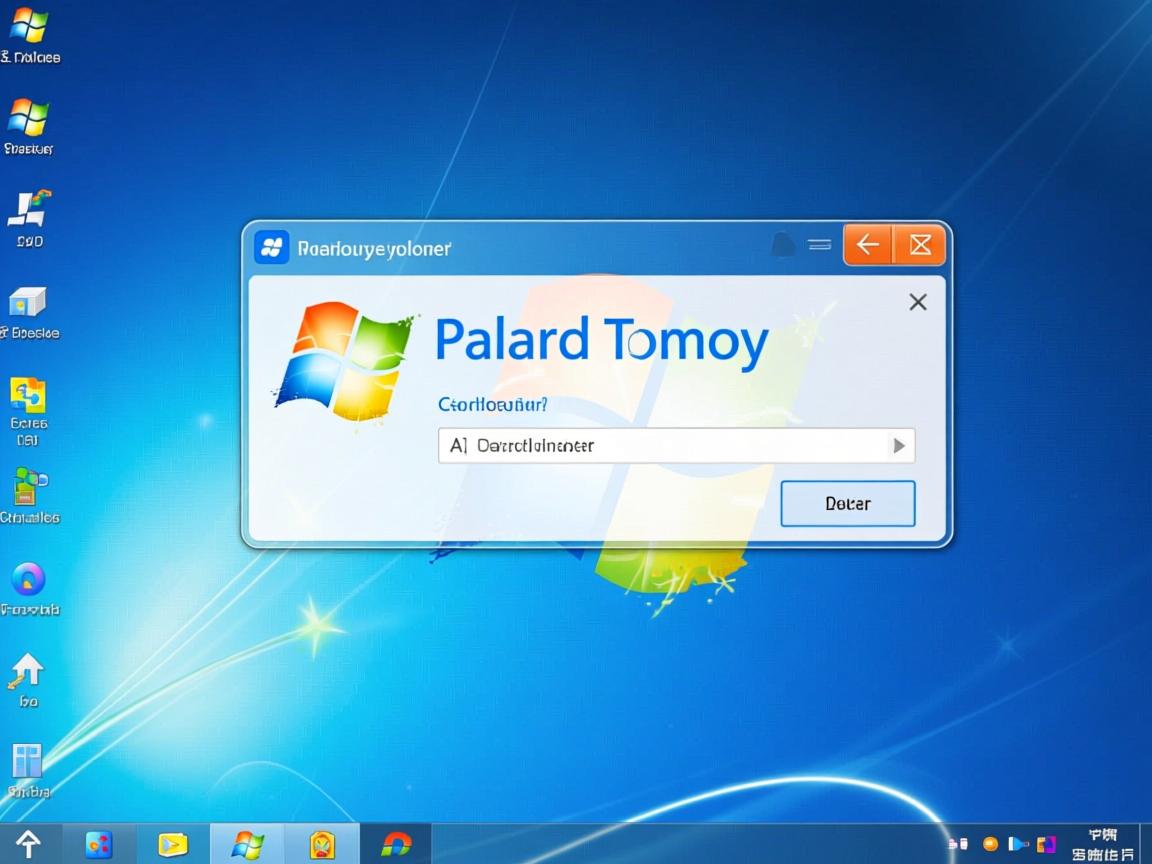Click the Docker button in the dialog
This screenshot has height=864, width=1152.
pyautogui.click(x=847, y=504)
